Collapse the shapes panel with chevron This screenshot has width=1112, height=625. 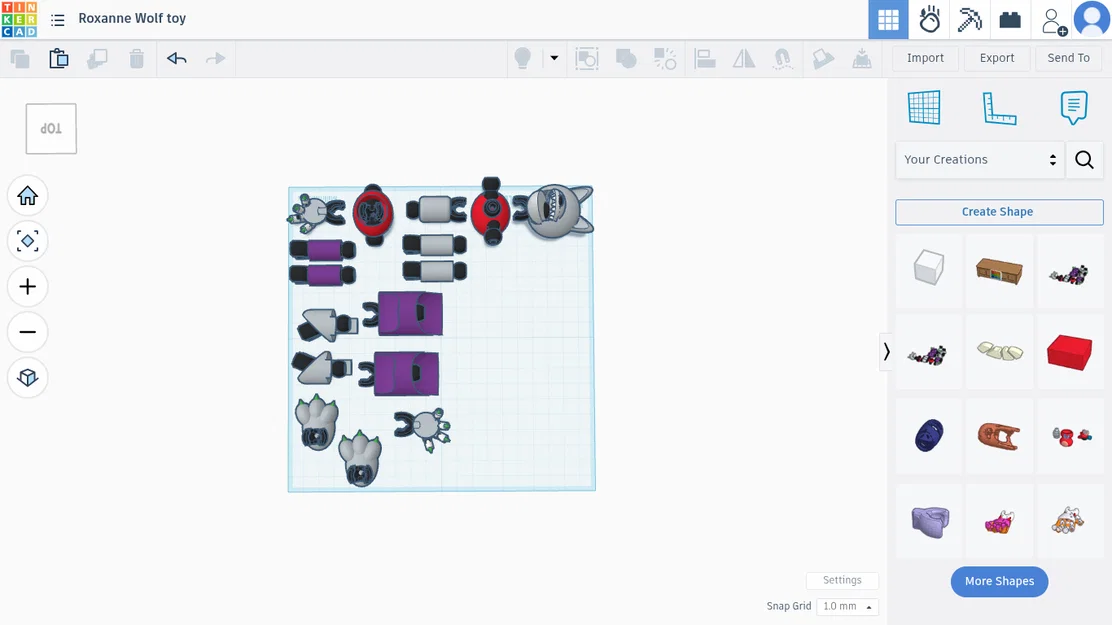(x=886, y=352)
